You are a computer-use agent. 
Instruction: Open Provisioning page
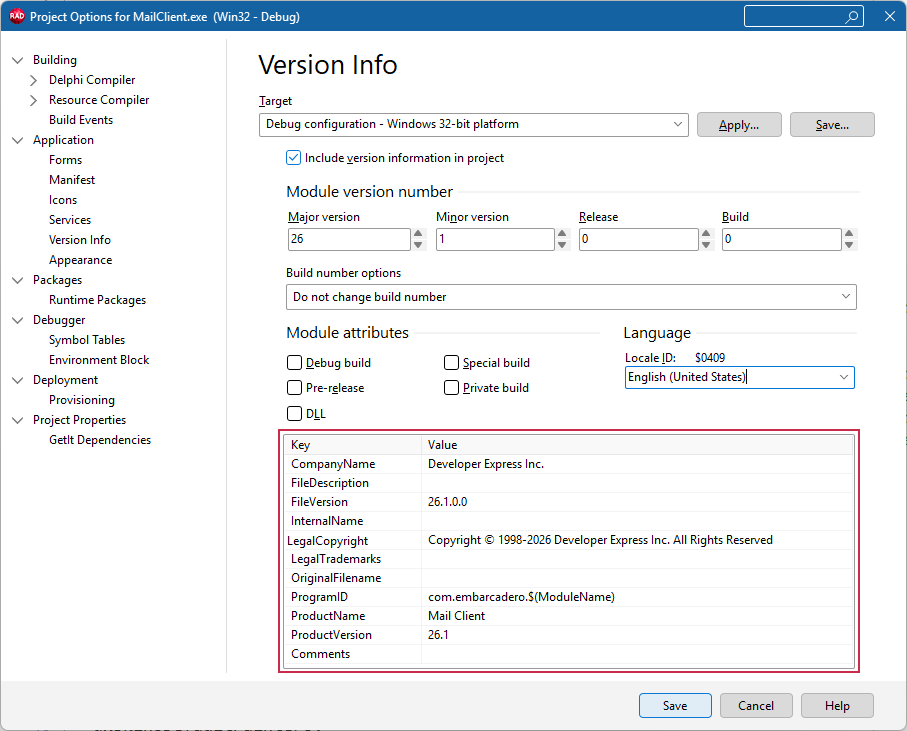coord(82,400)
